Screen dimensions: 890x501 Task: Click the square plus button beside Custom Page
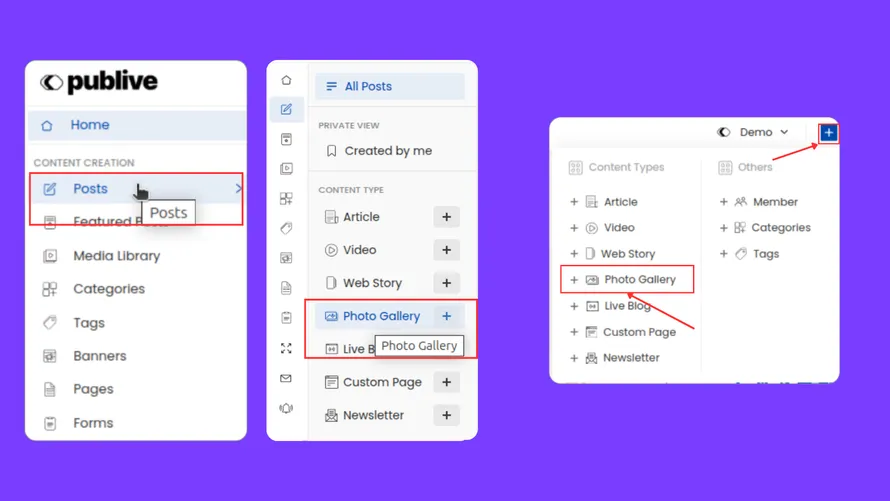click(446, 382)
